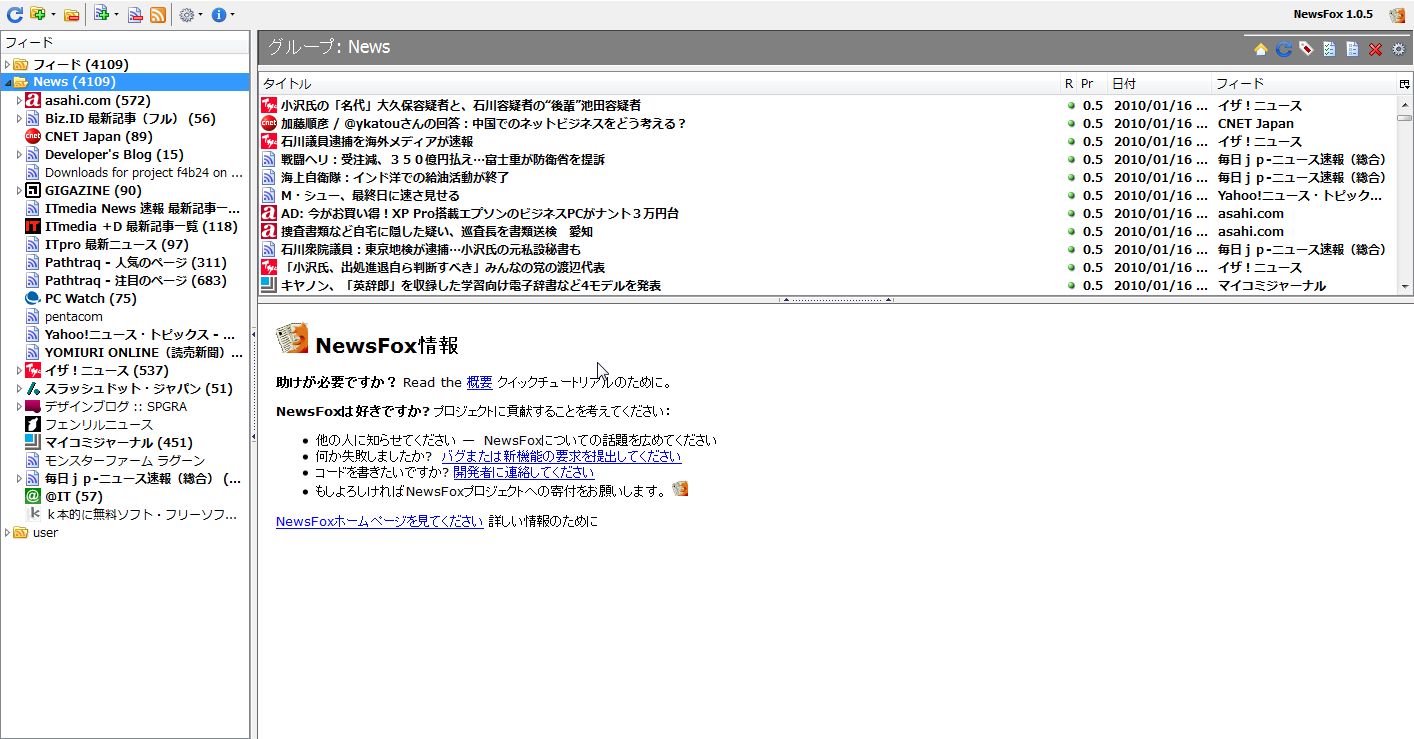Open the NewsFoxホームページを見てください link
Screen dimensions: 1414x739
click(x=380, y=521)
